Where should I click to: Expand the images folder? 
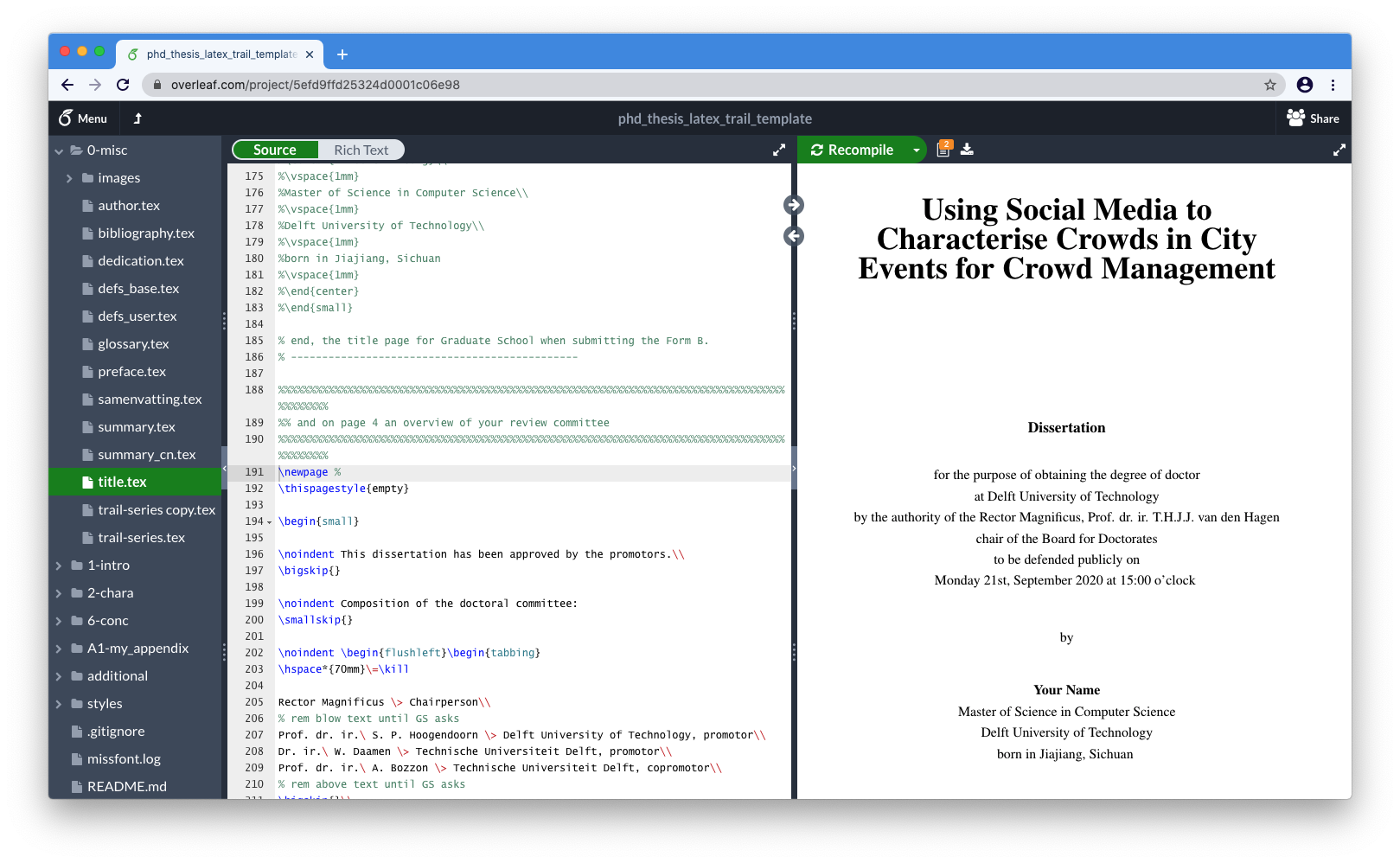[70, 178]
